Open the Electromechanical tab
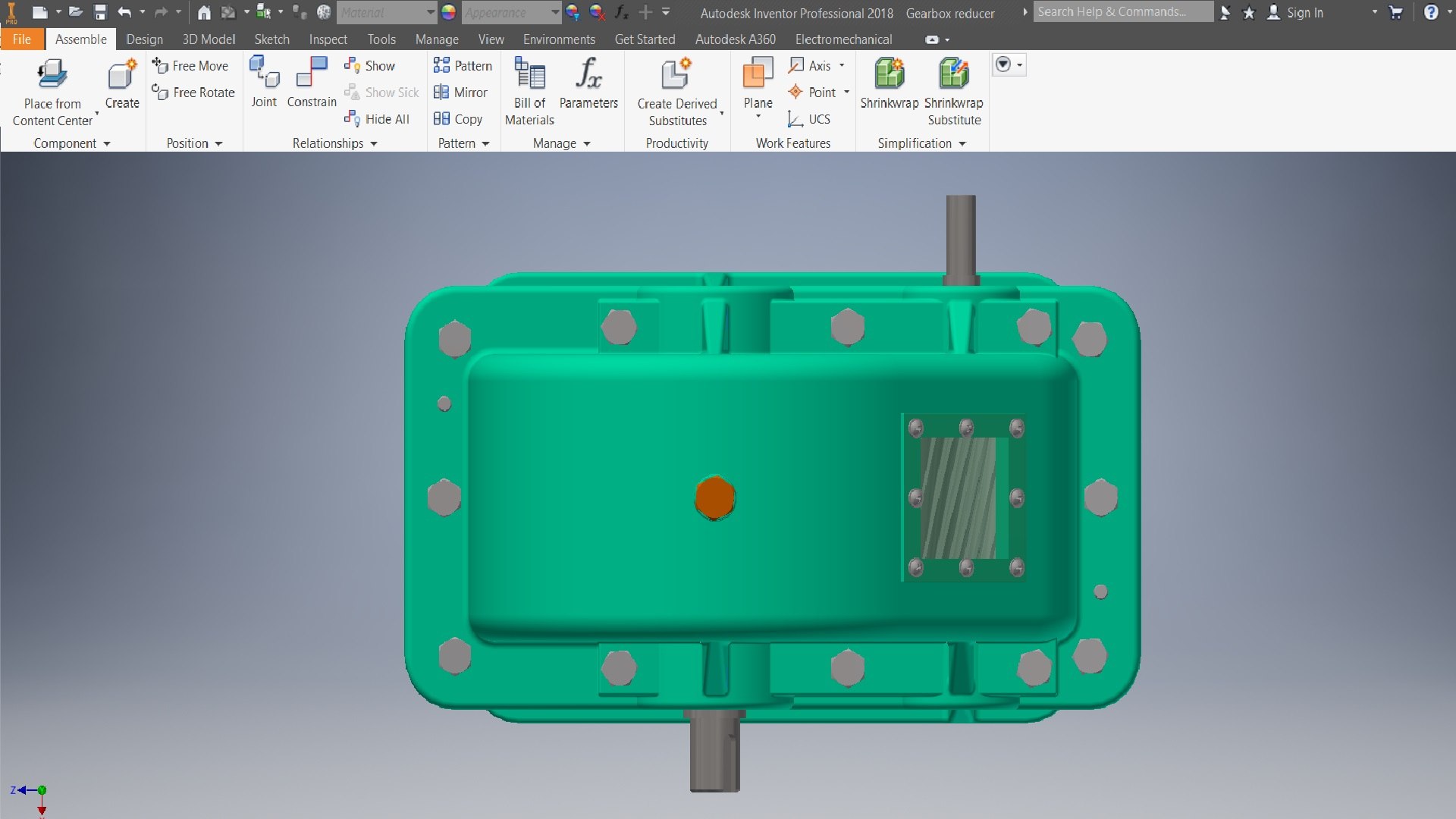This screenshot has height=819, width=1456. click(843, 39)
